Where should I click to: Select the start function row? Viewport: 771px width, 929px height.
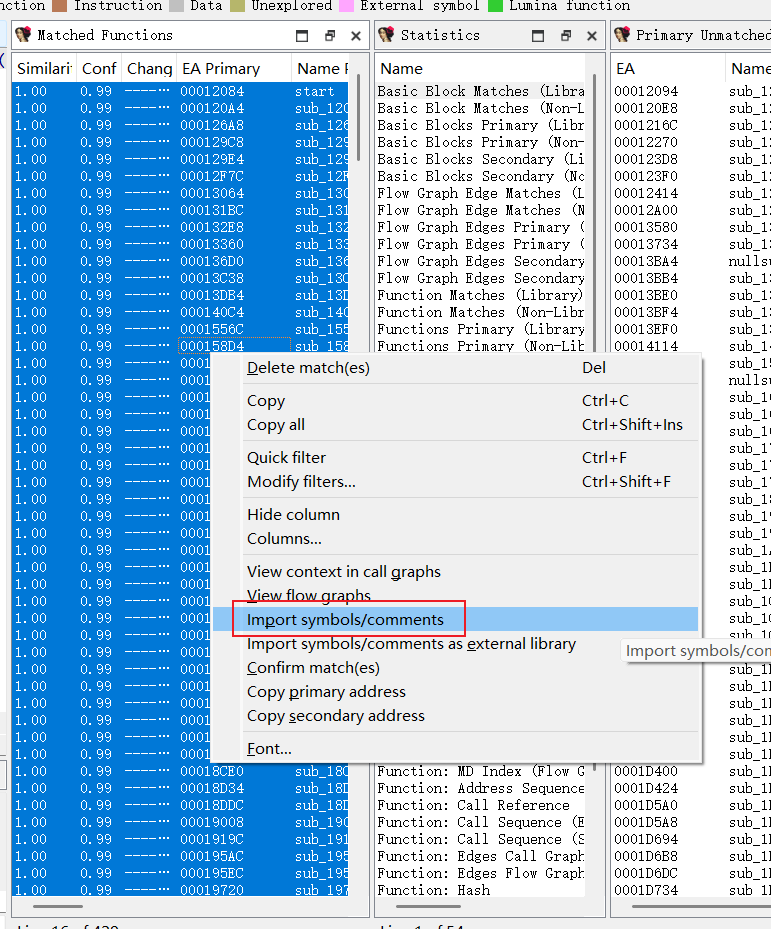pos(180,91)
